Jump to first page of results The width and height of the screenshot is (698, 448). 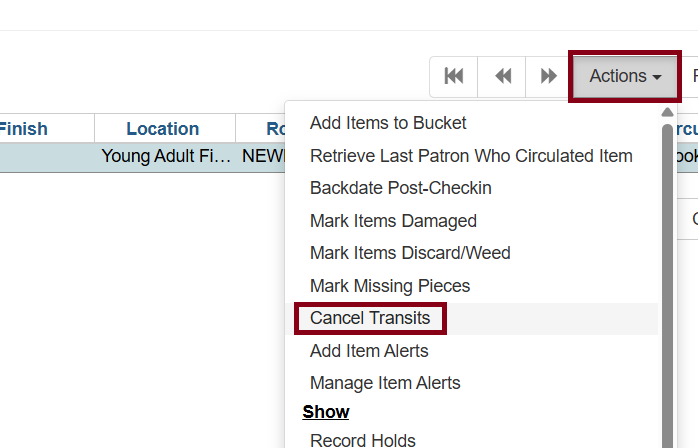pos(453,76)
